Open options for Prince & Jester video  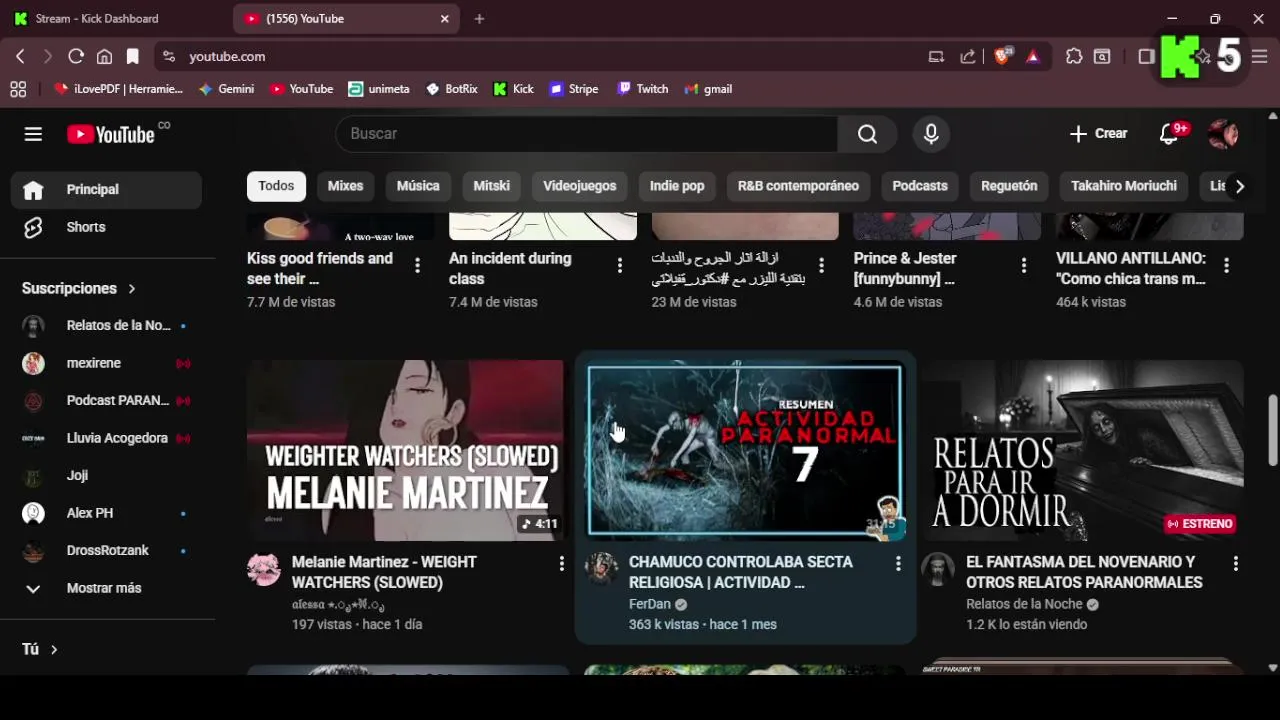point(1024,265)
